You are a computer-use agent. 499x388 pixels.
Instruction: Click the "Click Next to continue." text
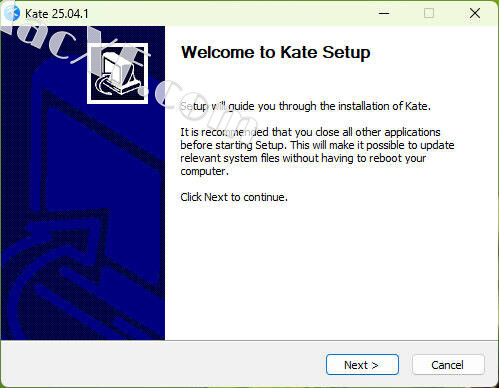[234, 197]
